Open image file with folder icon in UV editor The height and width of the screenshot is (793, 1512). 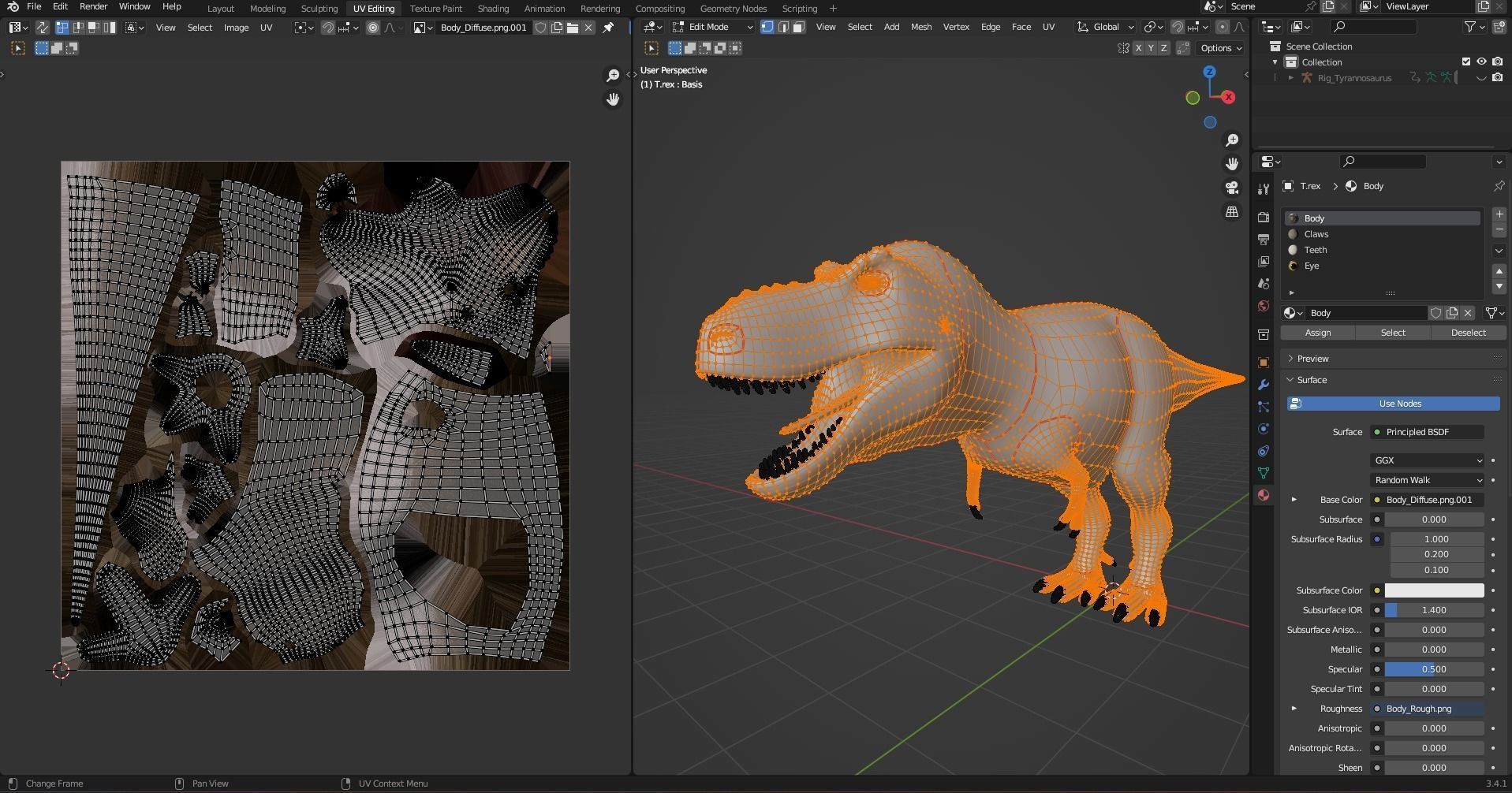pos(573,28)
